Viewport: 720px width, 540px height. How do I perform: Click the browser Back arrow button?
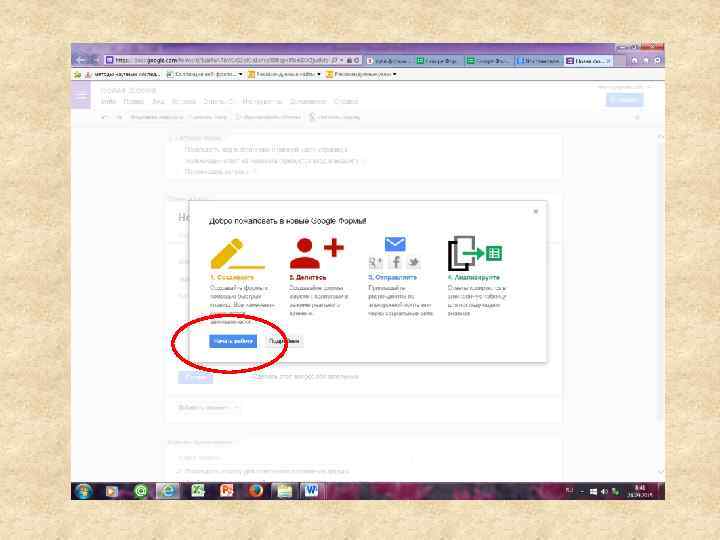80,60
